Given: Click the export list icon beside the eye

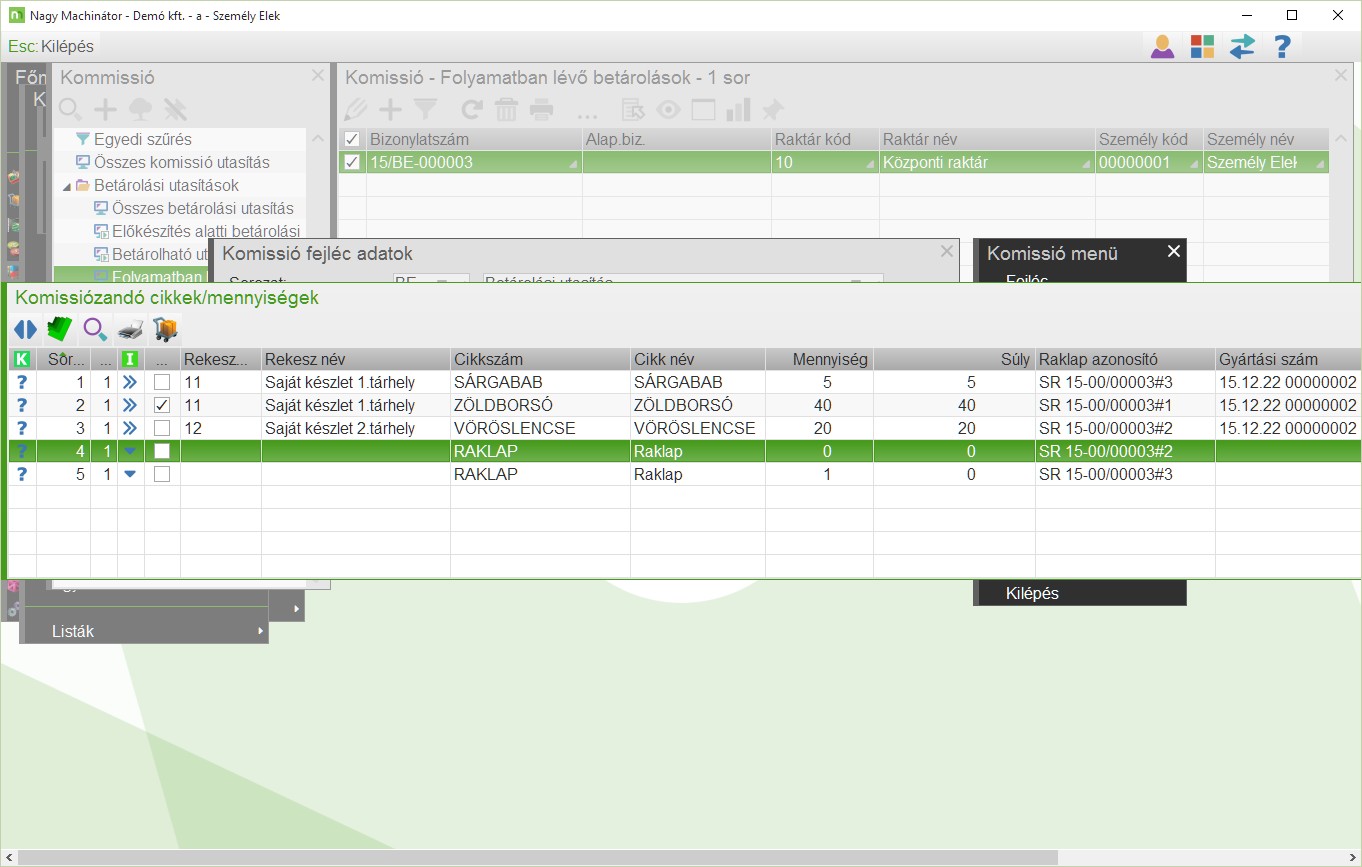Looking at the screenshot, I should tap(633, 110).
